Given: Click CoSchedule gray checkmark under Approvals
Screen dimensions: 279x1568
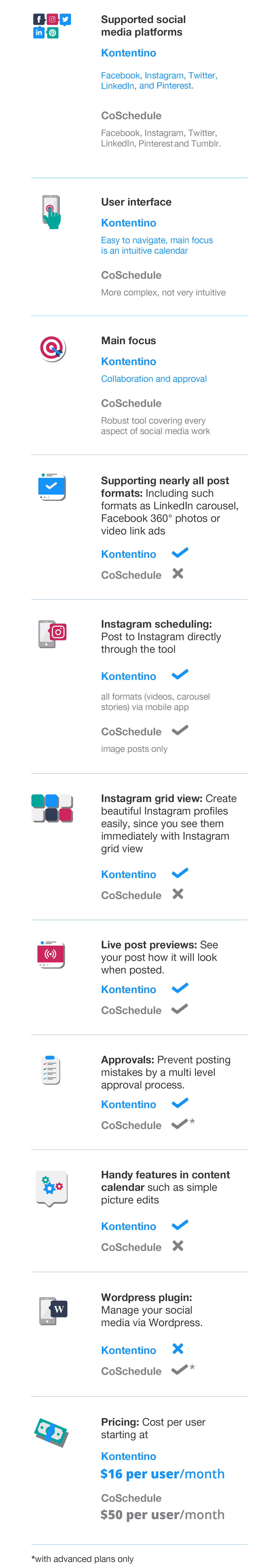Looking at the screenshot, I should point(180,1124).
